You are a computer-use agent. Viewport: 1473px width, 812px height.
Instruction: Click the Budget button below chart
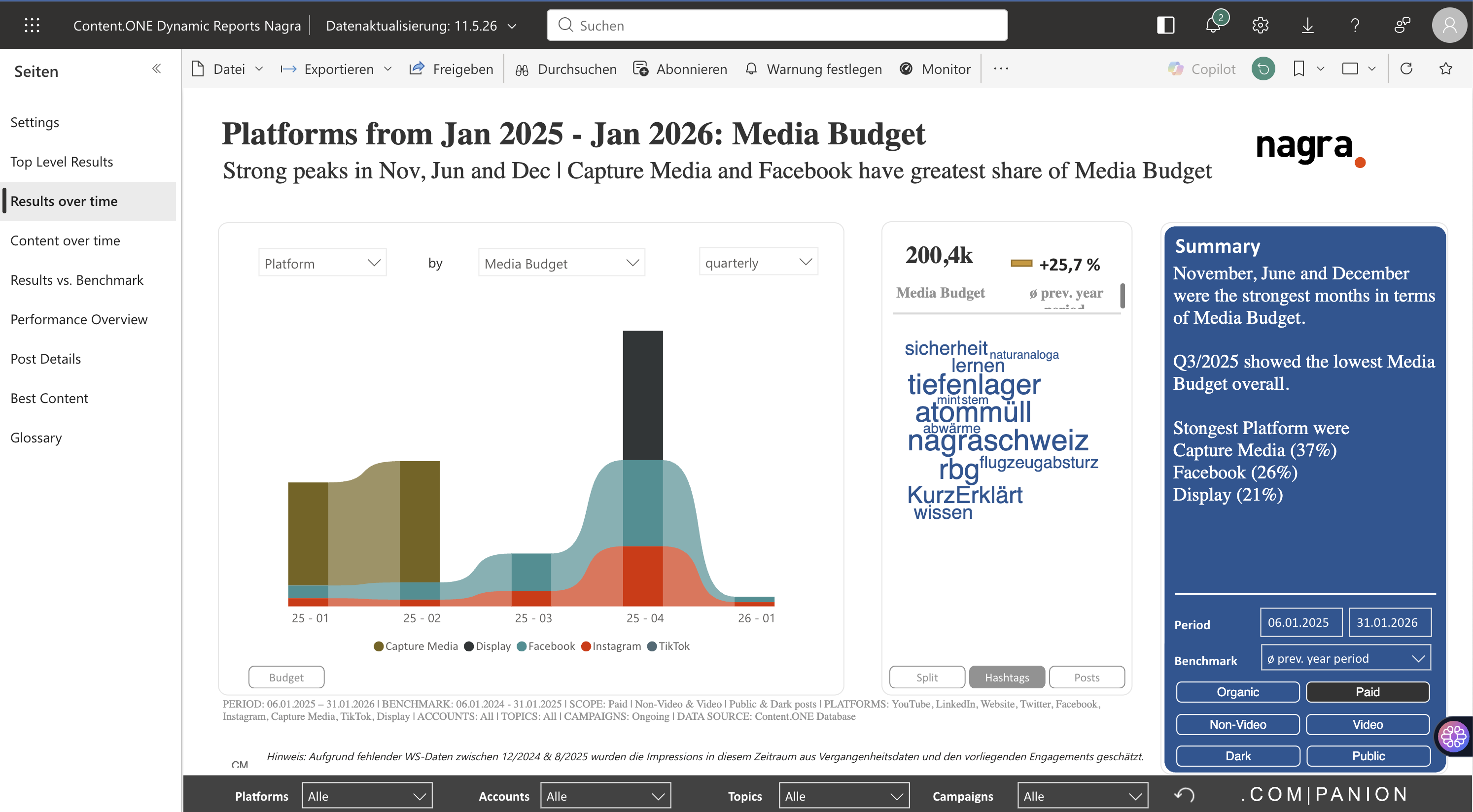point(286,677)
